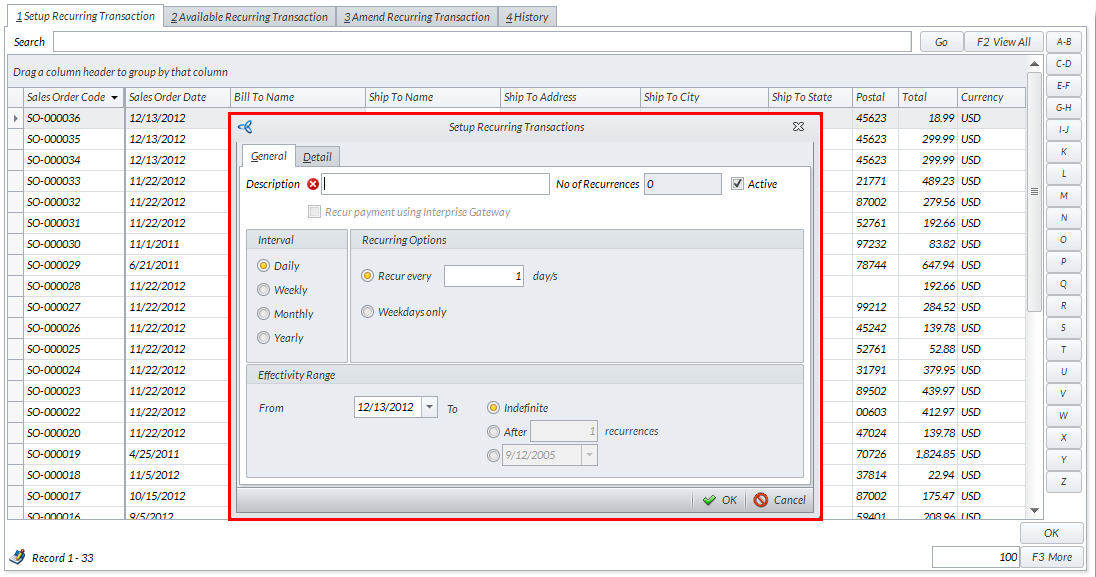The image size is (1096, 577).
Task: Open the From date dropdown calendar
Action: click(429, 407)
